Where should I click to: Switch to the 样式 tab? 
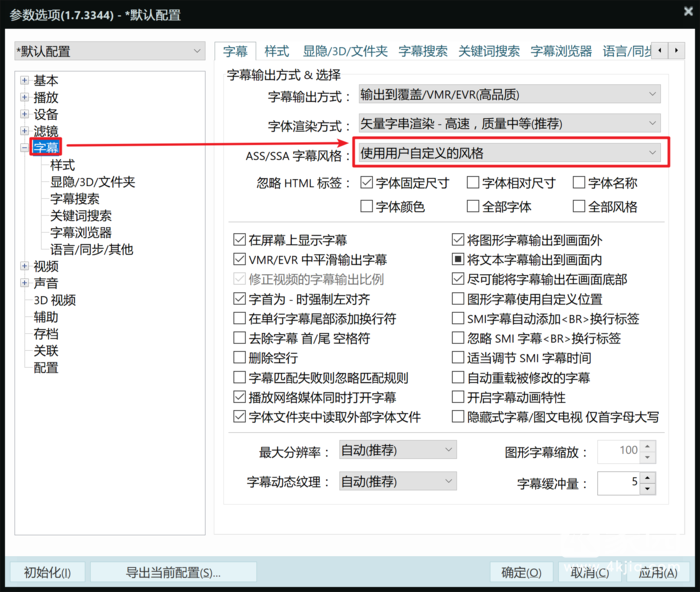[x=276, y=51]
